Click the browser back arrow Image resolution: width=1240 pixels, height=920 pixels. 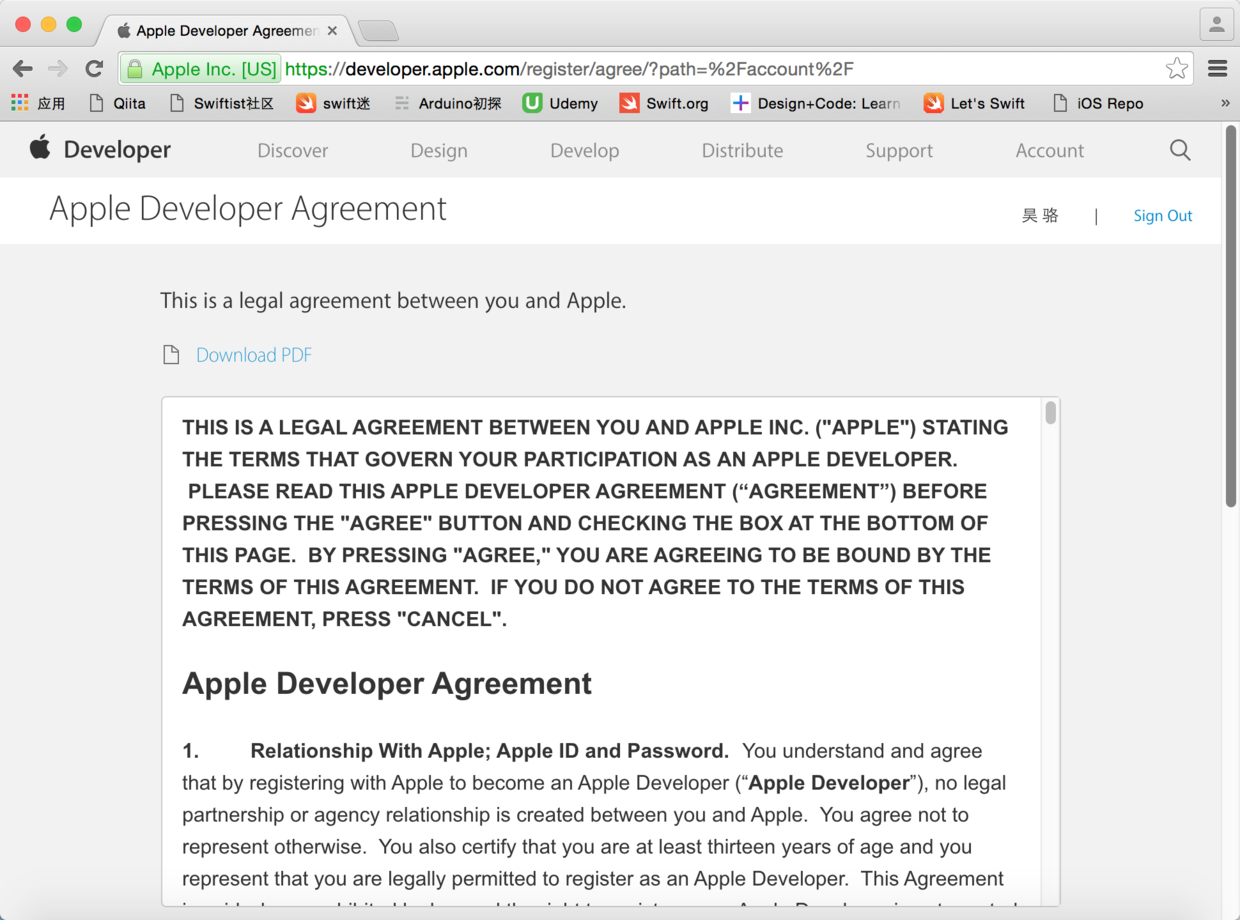click(23, 69)
